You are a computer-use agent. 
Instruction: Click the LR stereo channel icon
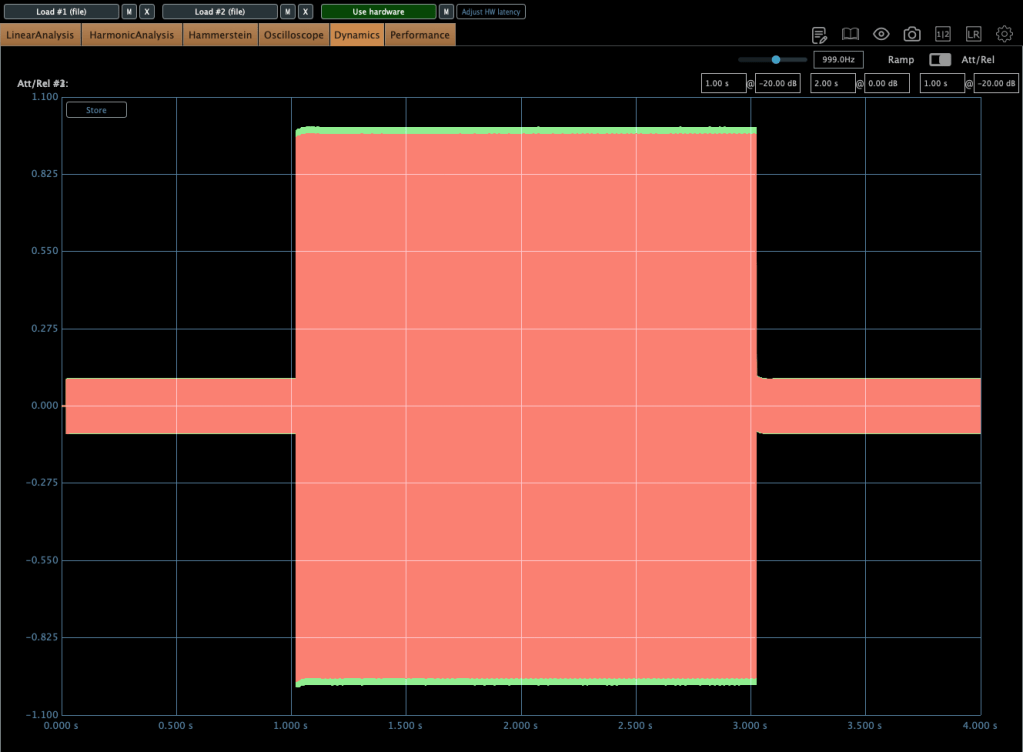point(973,35)
